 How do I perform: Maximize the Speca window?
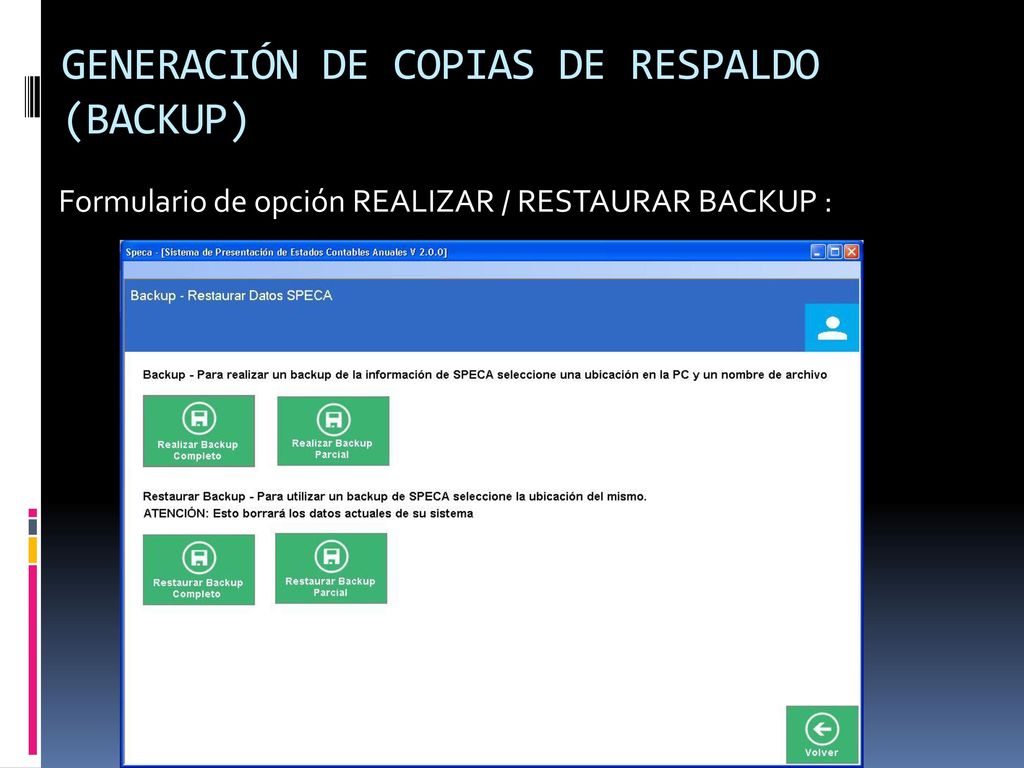(835, 251)
